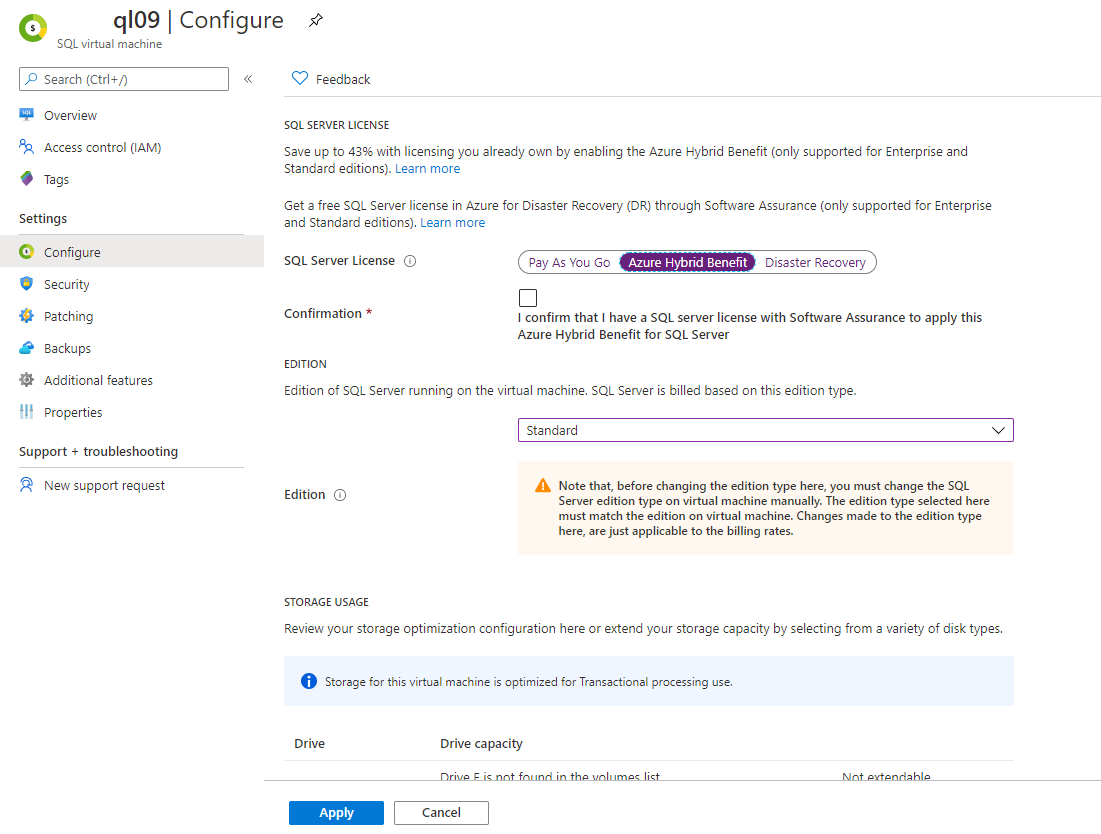
Task: Click the Feedback heart icon
Action: point(300,79)
